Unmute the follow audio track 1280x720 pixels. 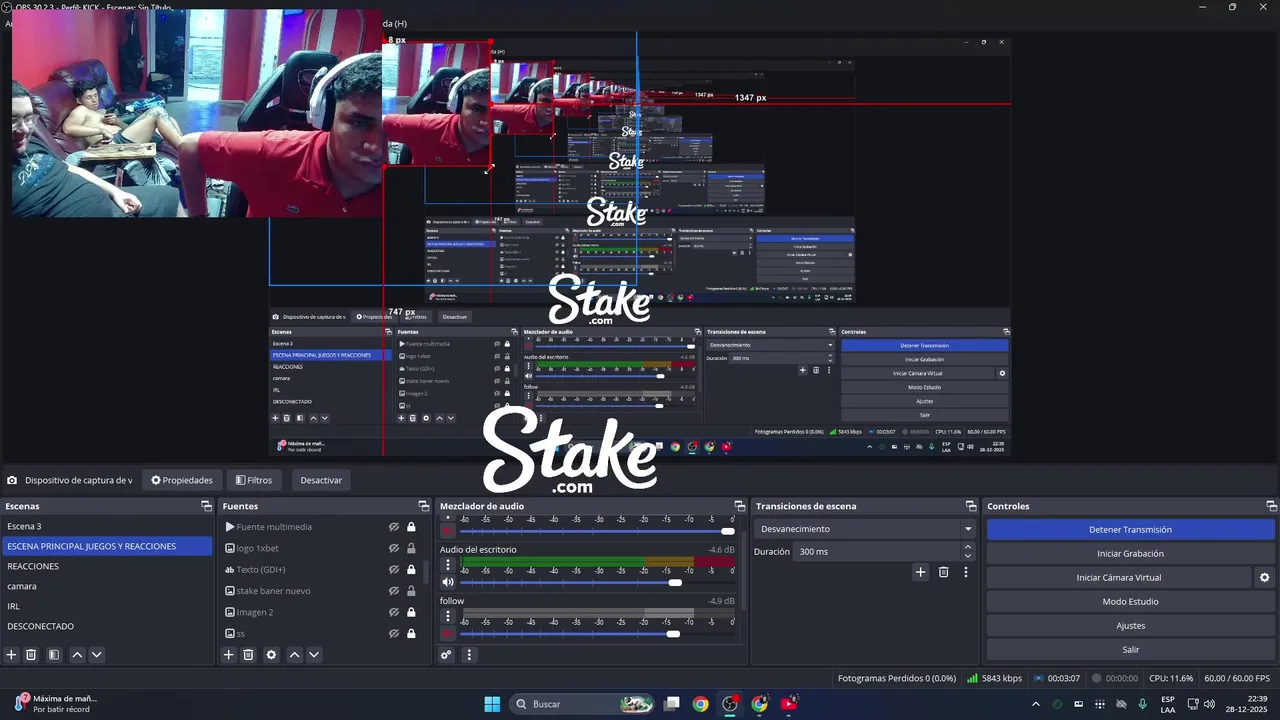[448, 633]
